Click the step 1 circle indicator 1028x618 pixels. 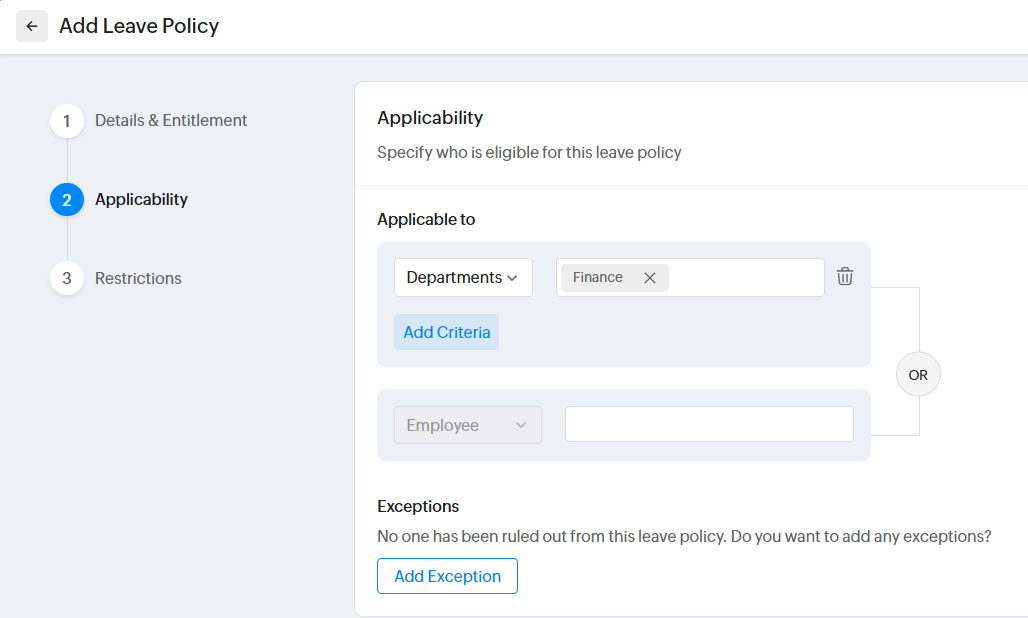pos(67,121)
